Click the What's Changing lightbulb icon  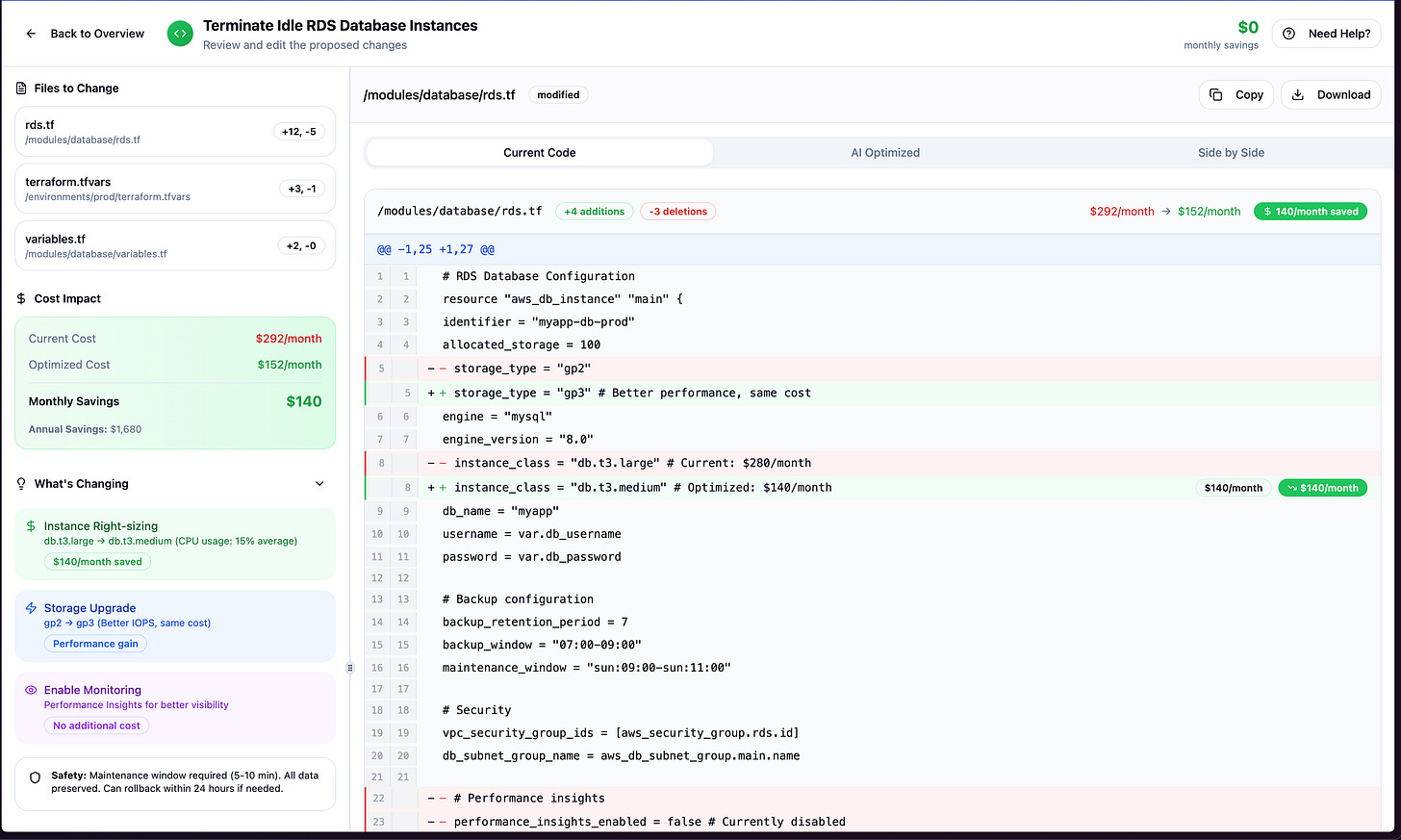point(21,484)
